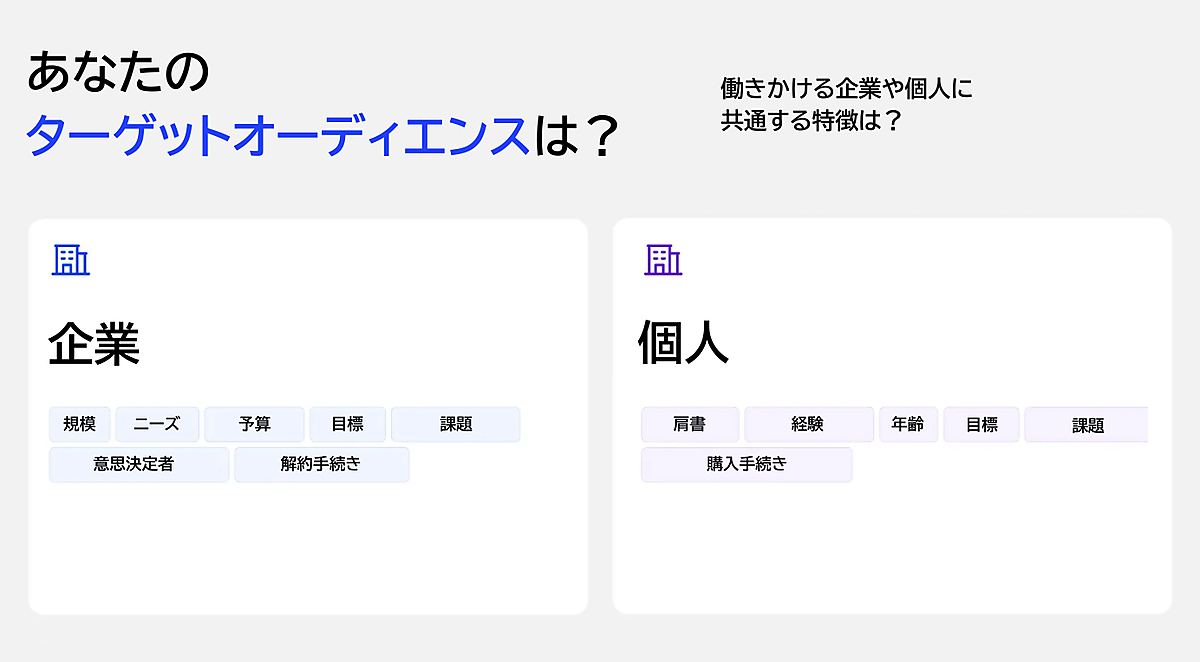This screenshot has height=662, width=1200.
Task: Select the 規模 tag under 企業
Action: (80, 424)
